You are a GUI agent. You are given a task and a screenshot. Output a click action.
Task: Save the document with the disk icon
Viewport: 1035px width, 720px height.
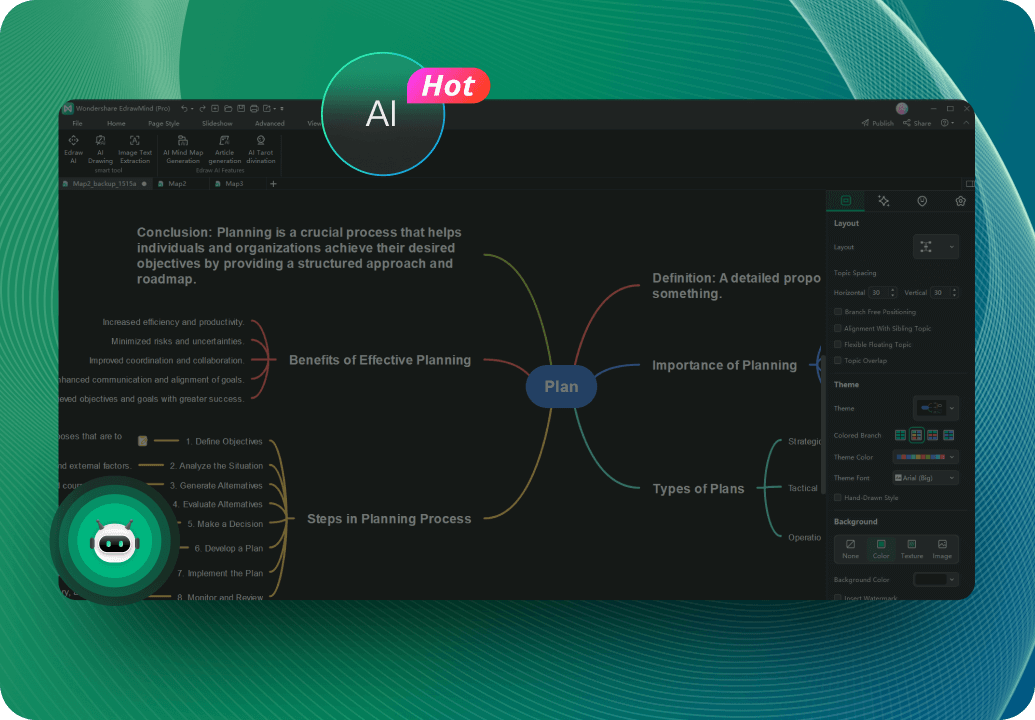point(241,108)
